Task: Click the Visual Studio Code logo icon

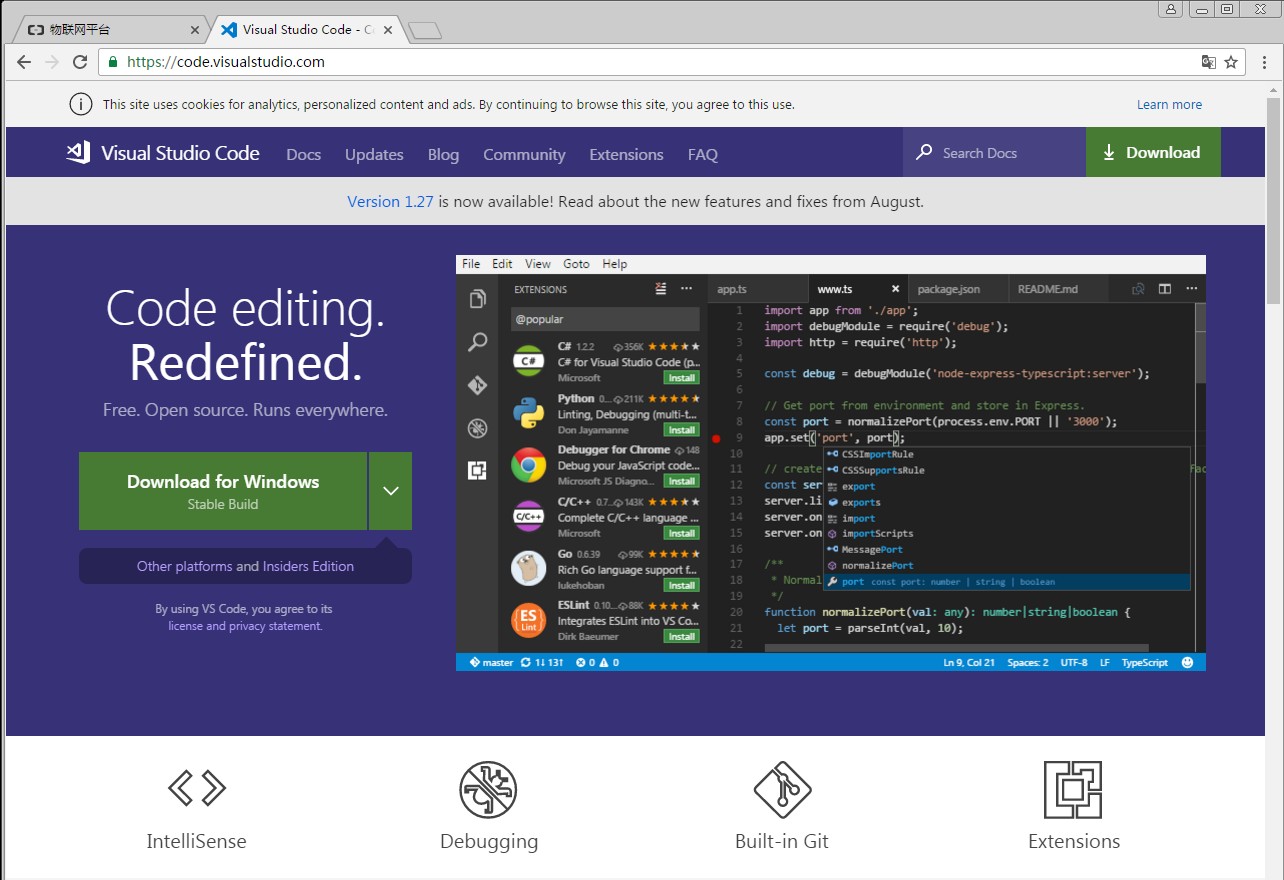Action: coord(78,152)
